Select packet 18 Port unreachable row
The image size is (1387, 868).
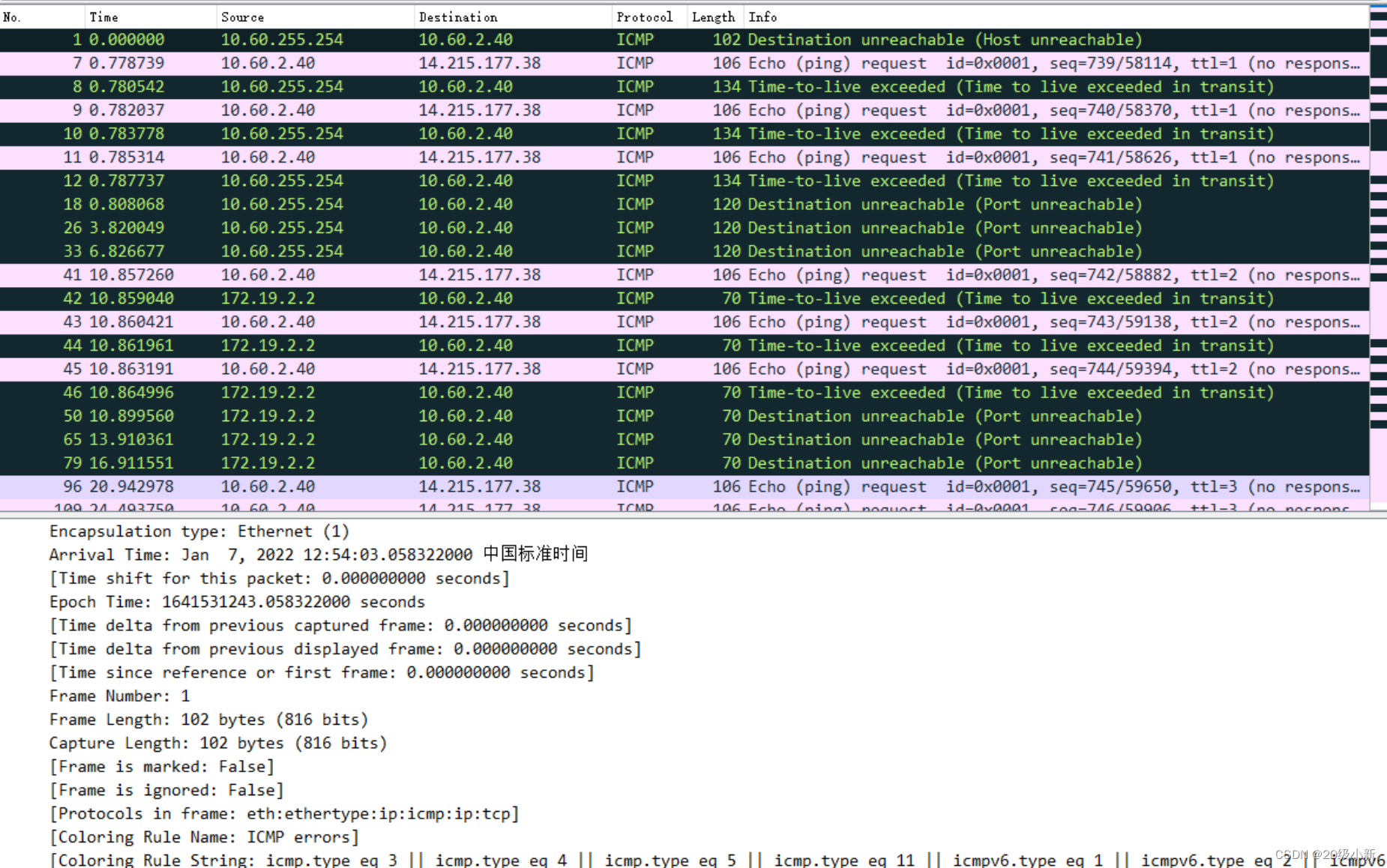pos(685,205)
